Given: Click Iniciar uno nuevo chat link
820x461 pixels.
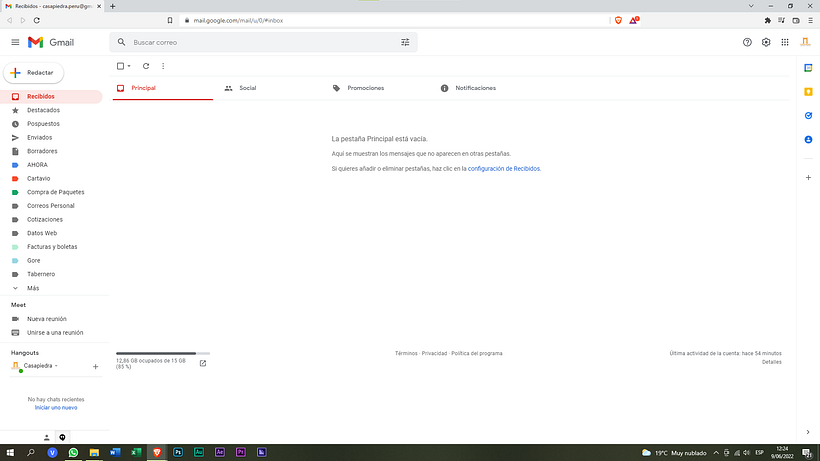Looking at the screenshot, I should click(56, 408).
